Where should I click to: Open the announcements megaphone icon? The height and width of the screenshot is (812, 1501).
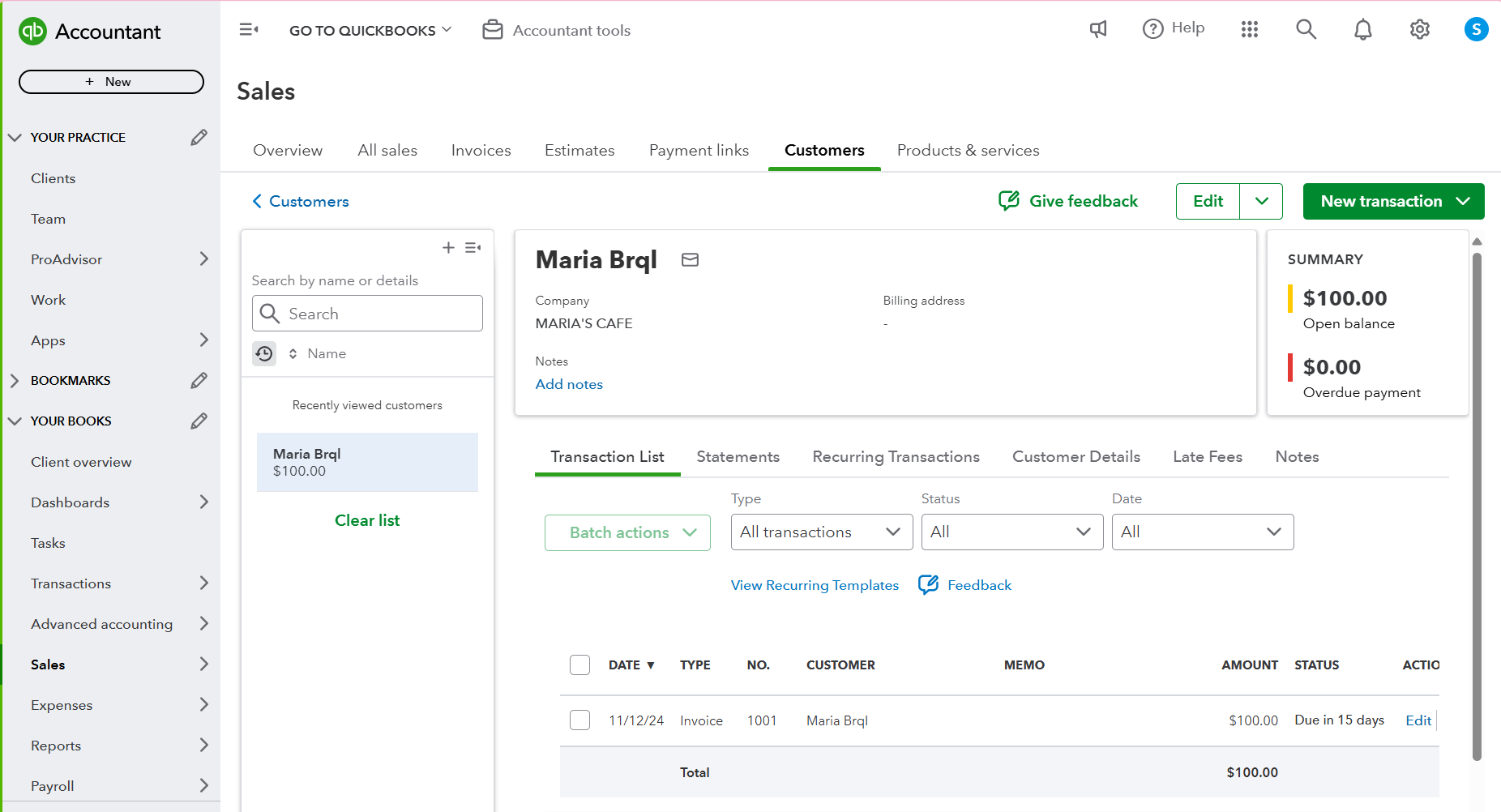click(1098, 29)
